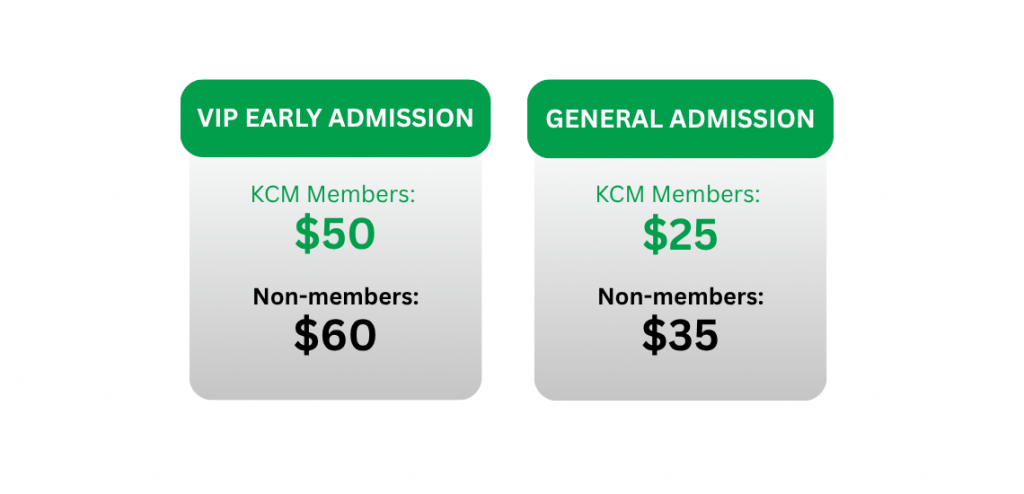The height and width of the screenshot is (494, 1024).
Task: Click the word VIP in the green header
Action: coord(216,119)
